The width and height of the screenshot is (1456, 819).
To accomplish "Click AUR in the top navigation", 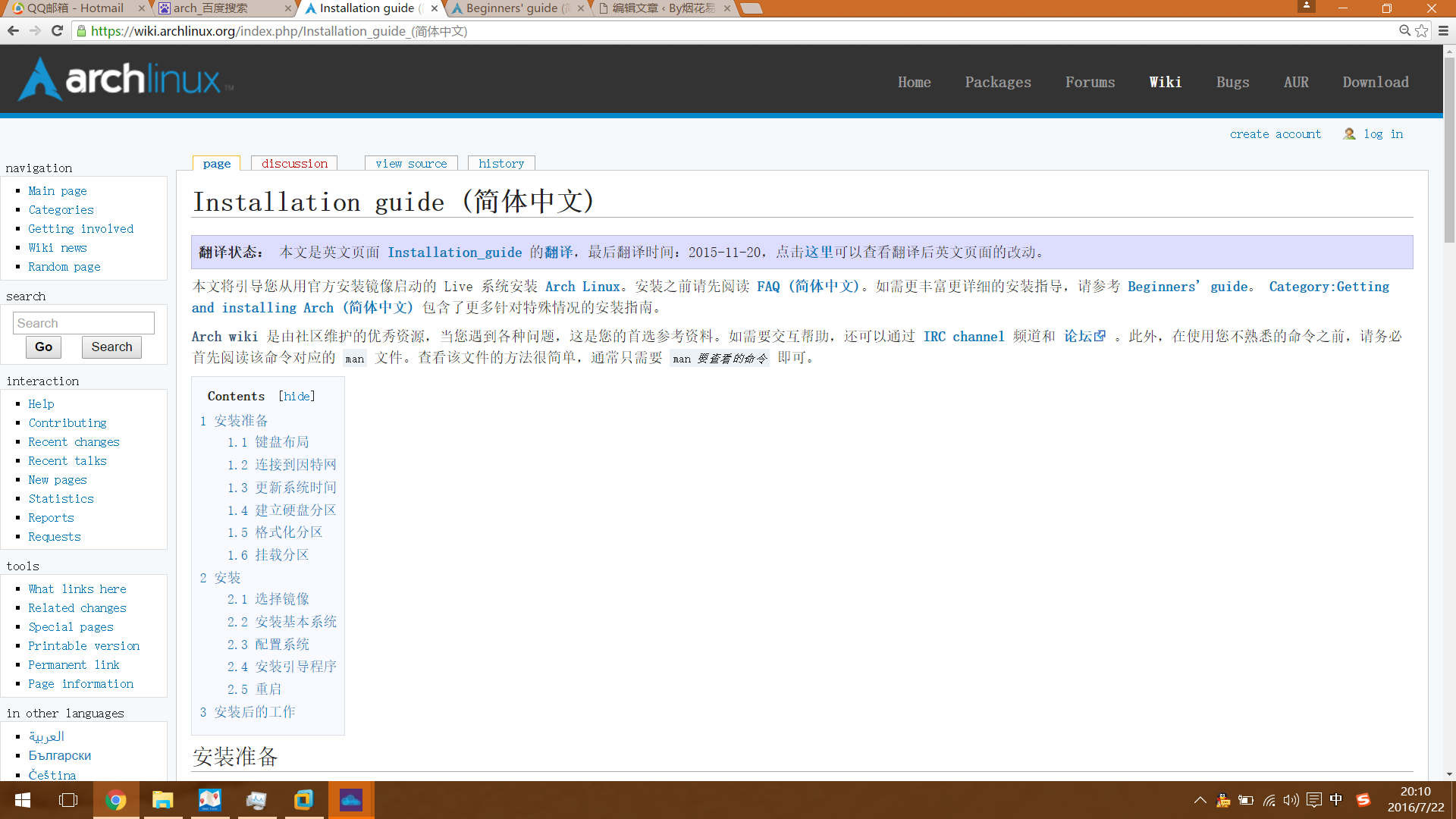I will pos(1296,82).
